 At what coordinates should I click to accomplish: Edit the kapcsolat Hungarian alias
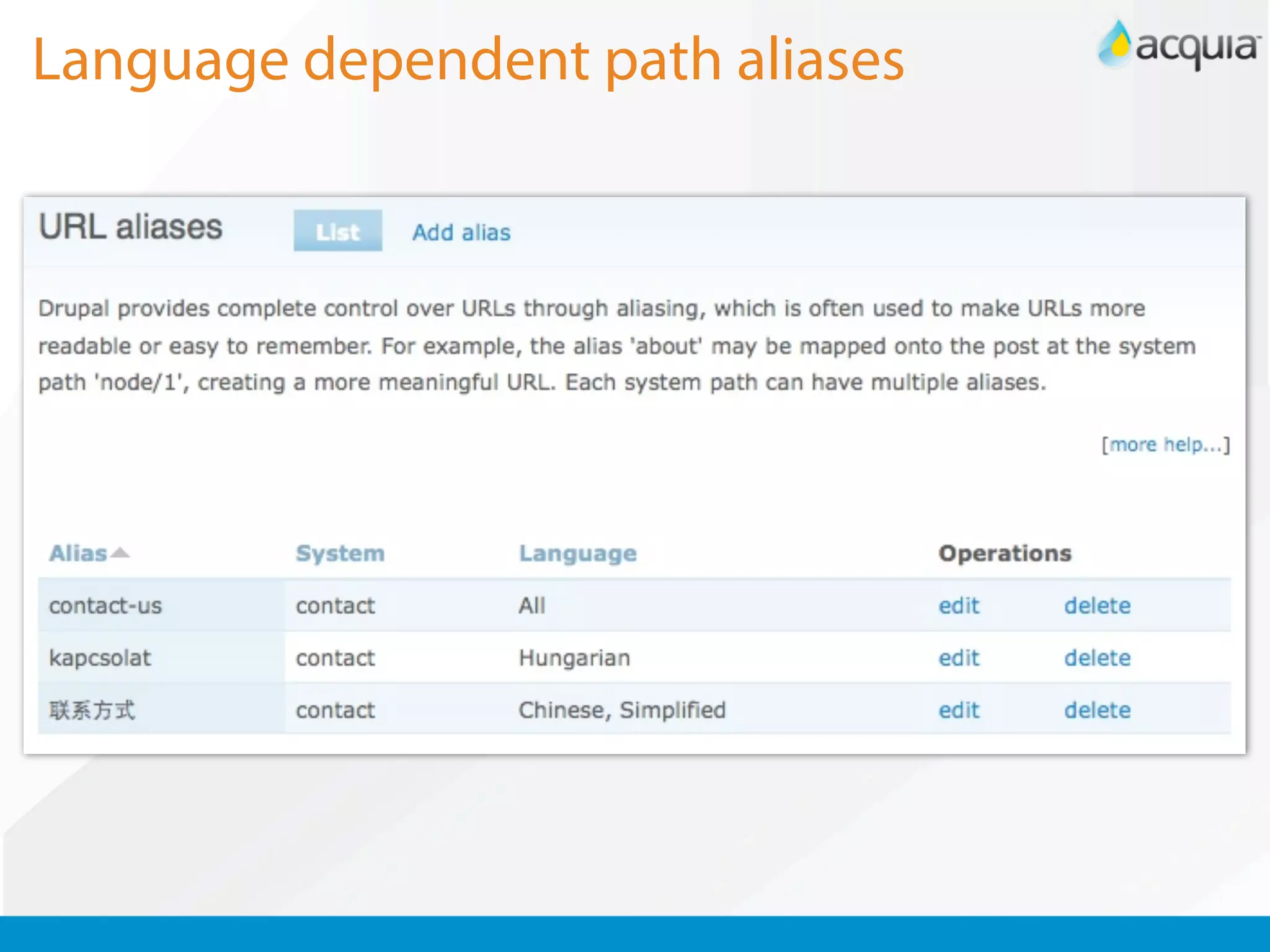(x=958, y=658)
